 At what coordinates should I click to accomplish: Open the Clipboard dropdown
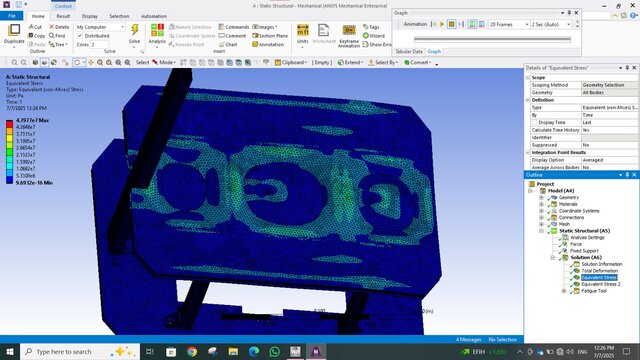291,62
